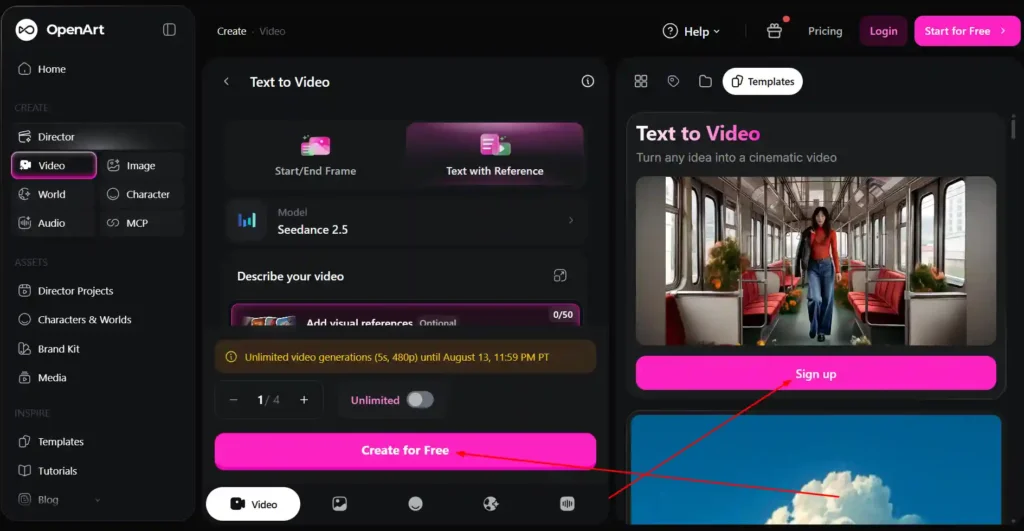Switch to image icon in bottom bar
This screenshot has width=1024, height=531.
pyautogui.click(x=340, y=504)
